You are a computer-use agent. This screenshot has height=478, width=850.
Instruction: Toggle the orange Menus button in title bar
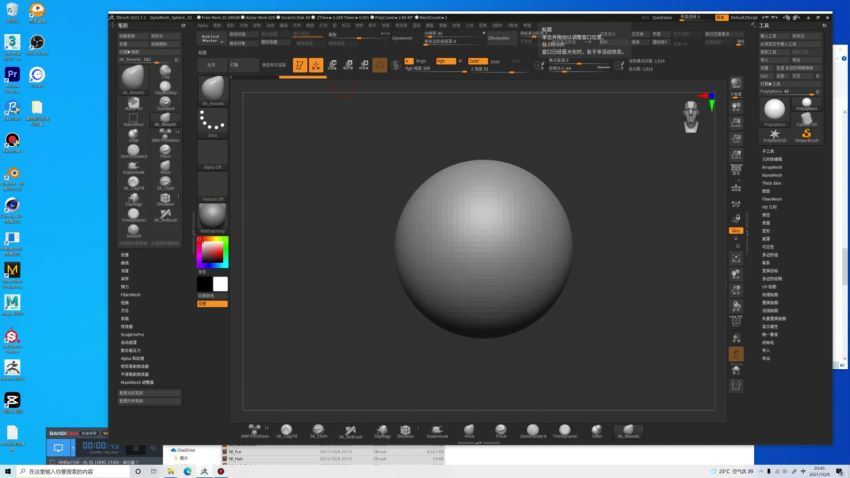(721, 17)
